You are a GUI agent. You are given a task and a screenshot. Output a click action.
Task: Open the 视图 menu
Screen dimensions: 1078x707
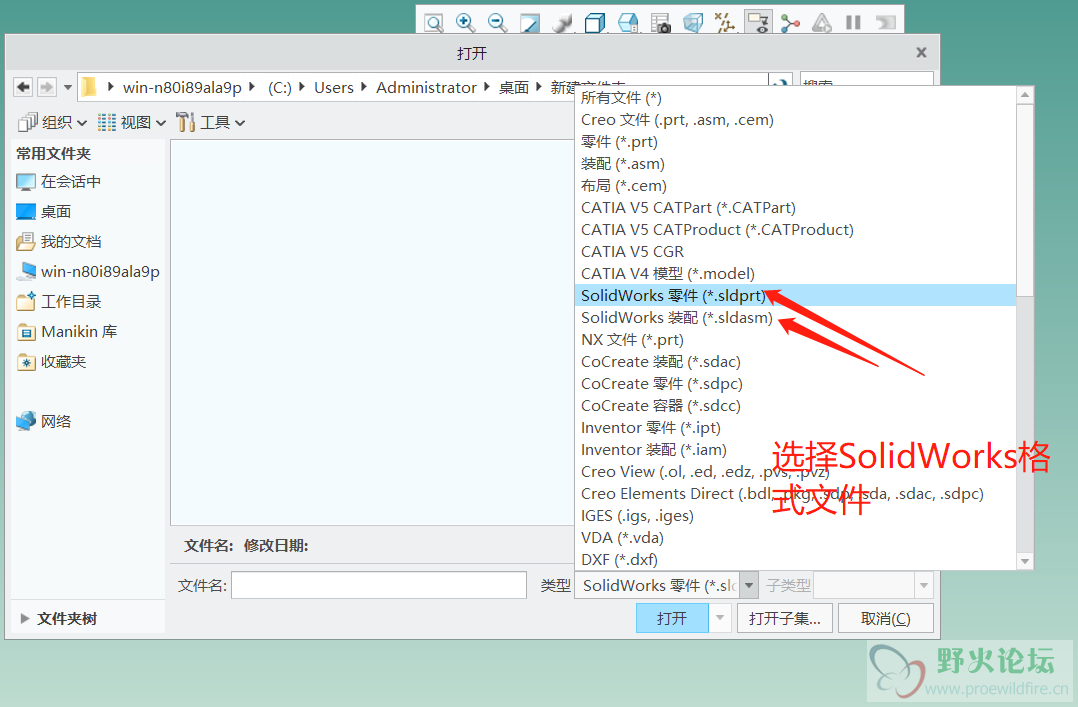click(x=132, y=122)
